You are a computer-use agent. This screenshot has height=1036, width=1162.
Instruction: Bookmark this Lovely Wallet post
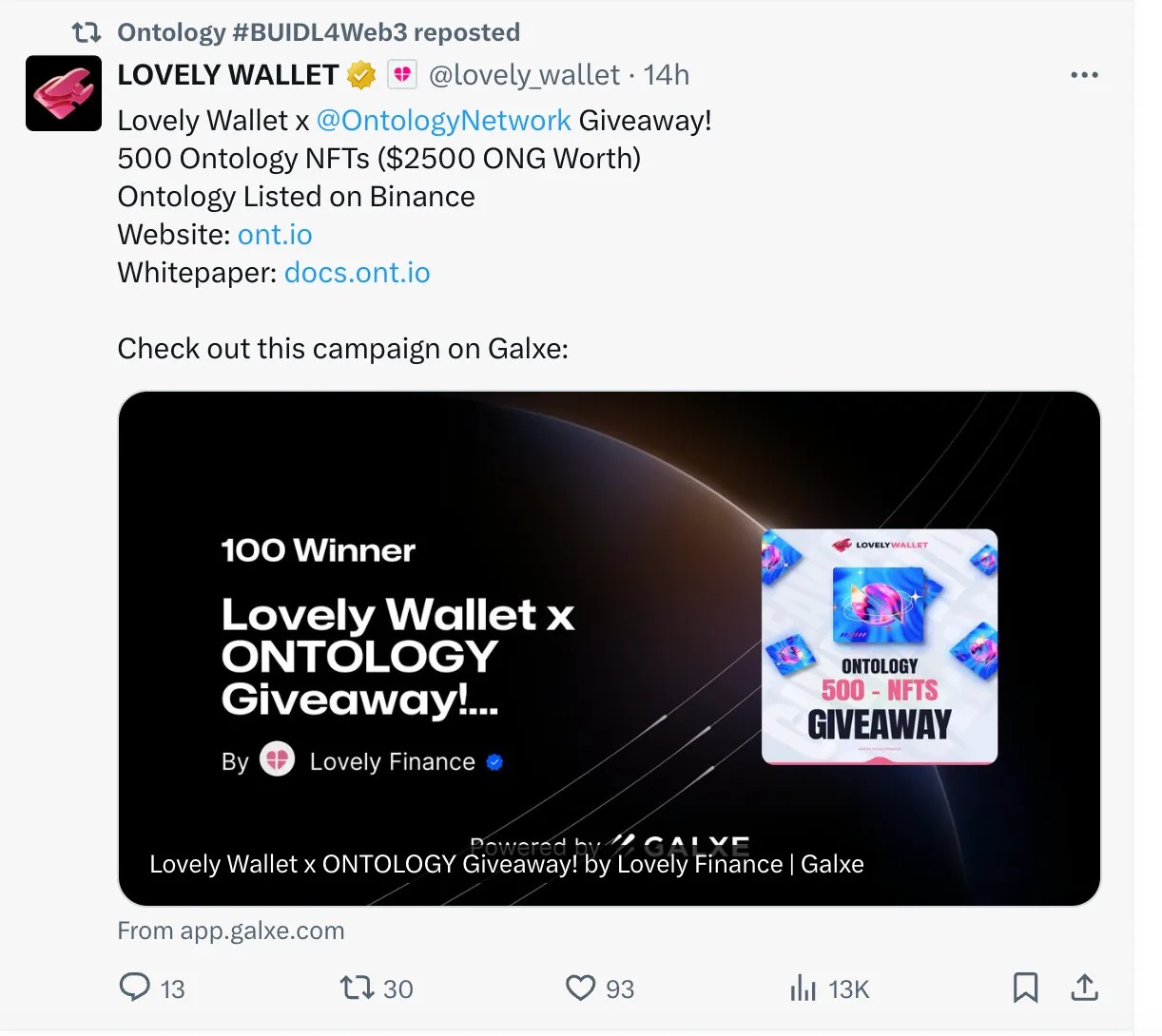1025,988
